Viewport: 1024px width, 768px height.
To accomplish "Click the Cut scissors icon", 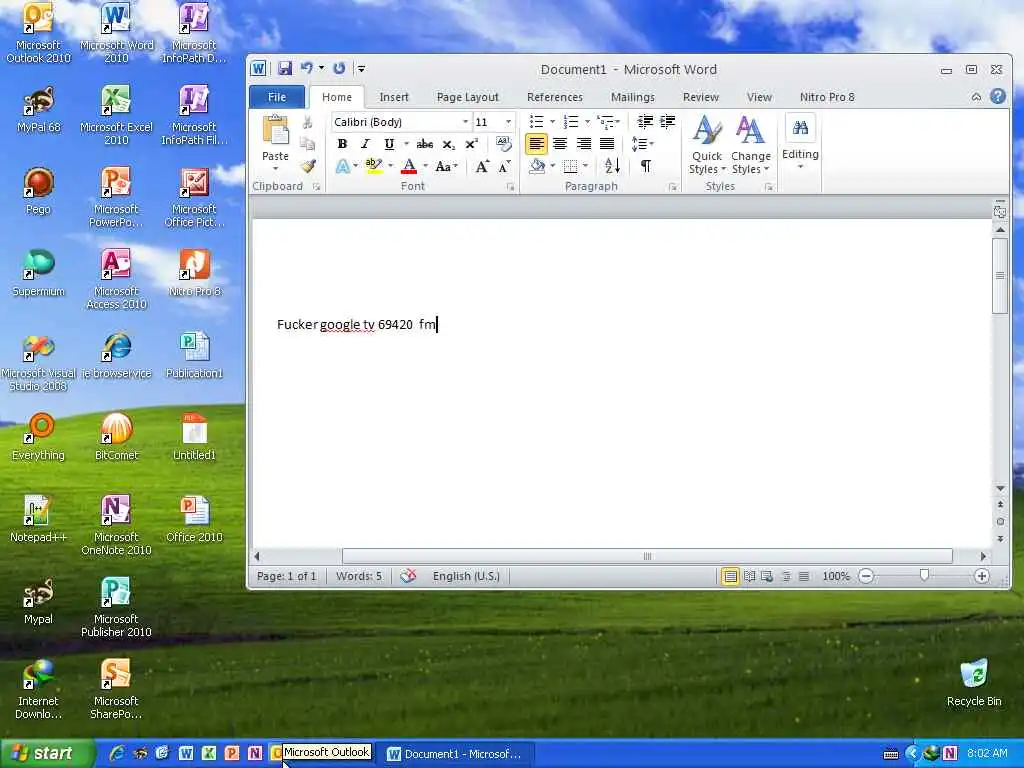I will click(x=308, y=122).
